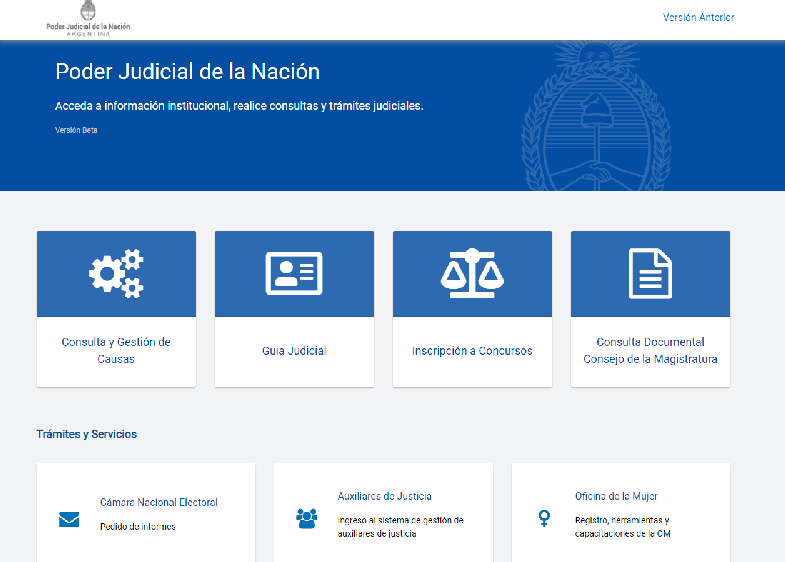The height and width of the screenshot is (562, 785).
Task: Open the Oficina de la Mujer heading
Action: click(x=616, y=496)
